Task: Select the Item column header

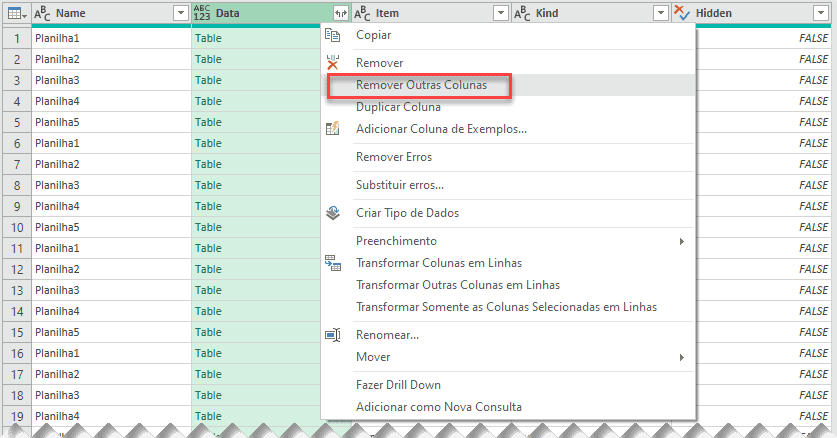Action: (431, 13)
